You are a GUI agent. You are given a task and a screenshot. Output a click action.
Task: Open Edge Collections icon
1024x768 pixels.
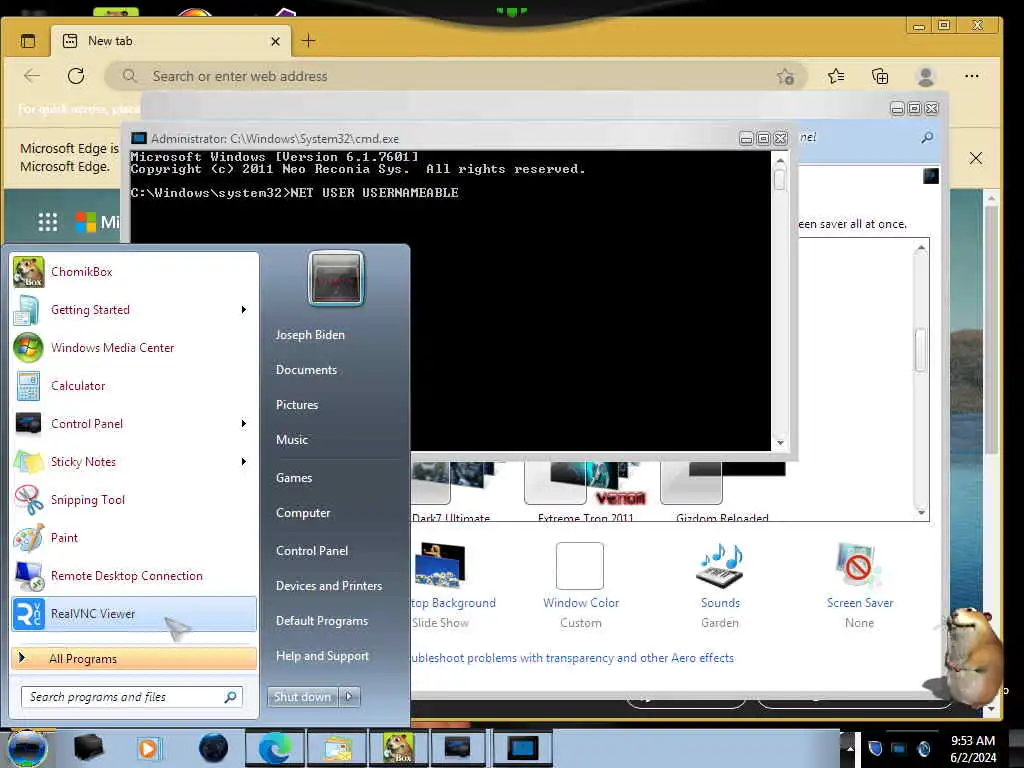[x=880, y=76]
